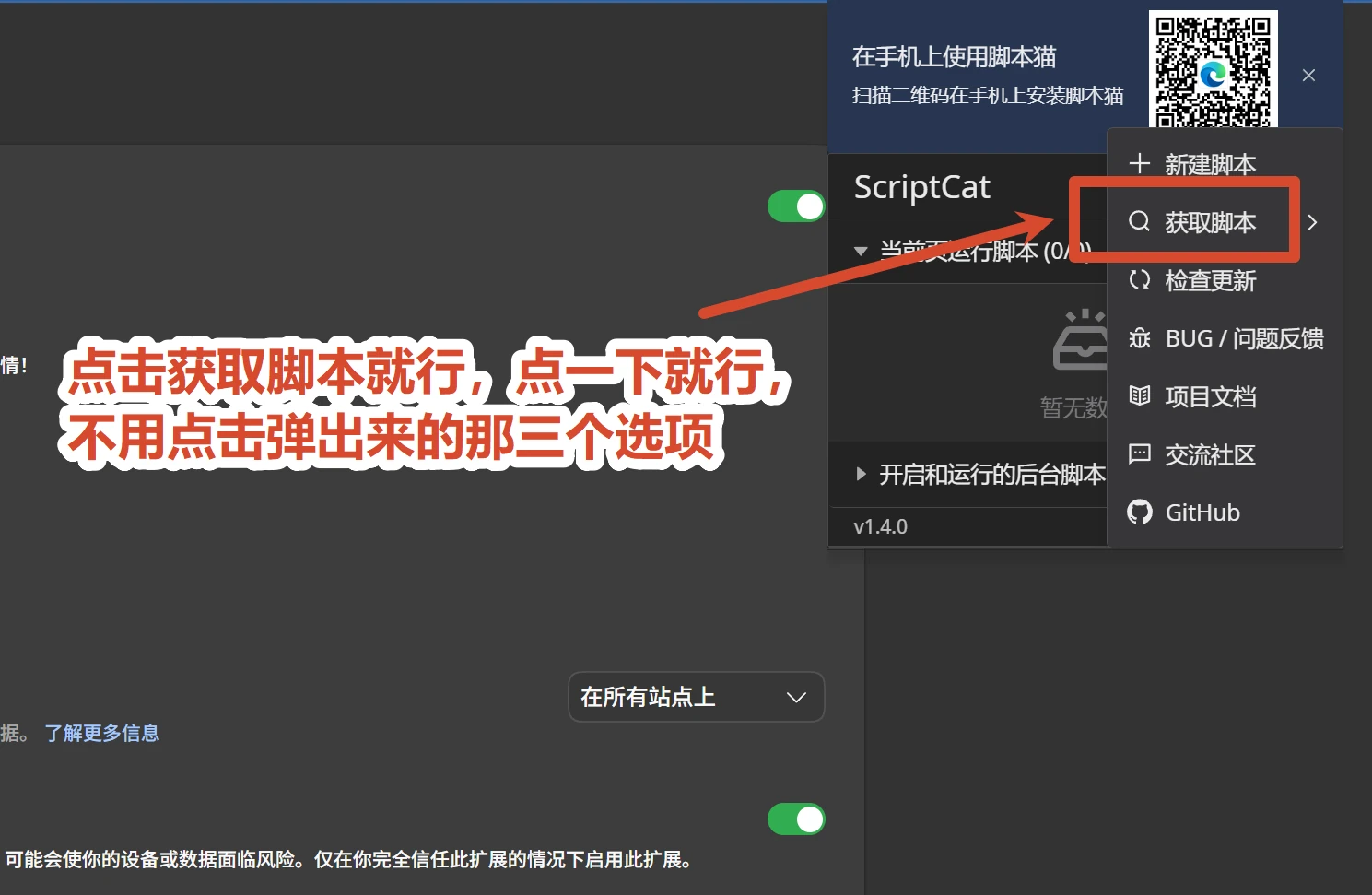Viewport: 1372px width, 895px height.
Task: Click the magnifier icon beside 获取脚本
Action: [1140, 221]
